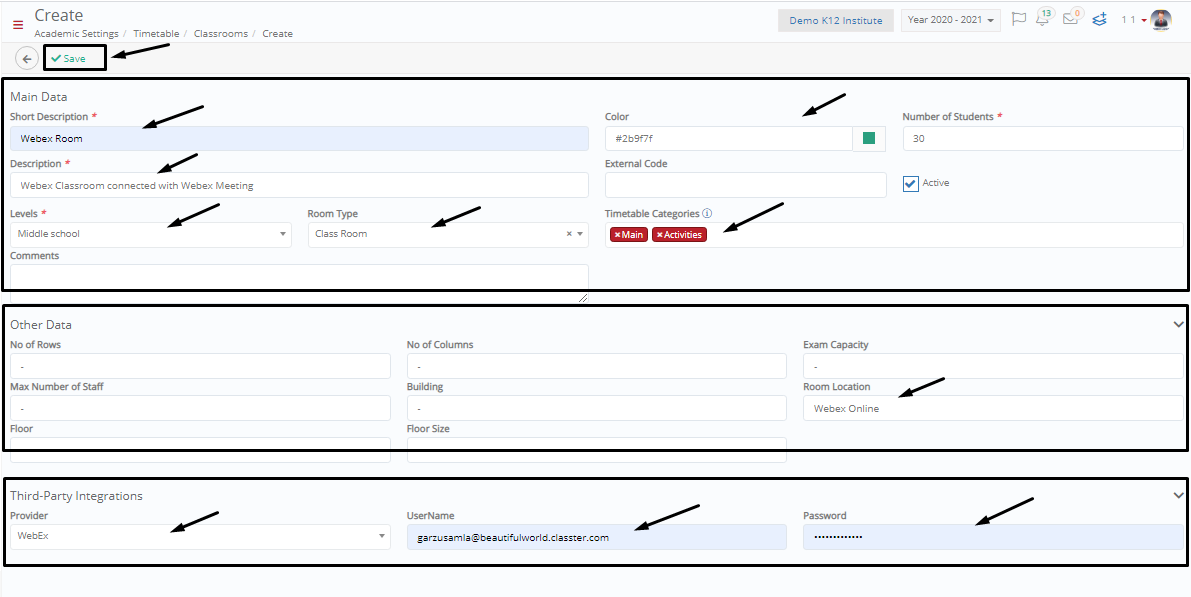Remove the Main category tag

pyautogui.click(x=618, y=235)
